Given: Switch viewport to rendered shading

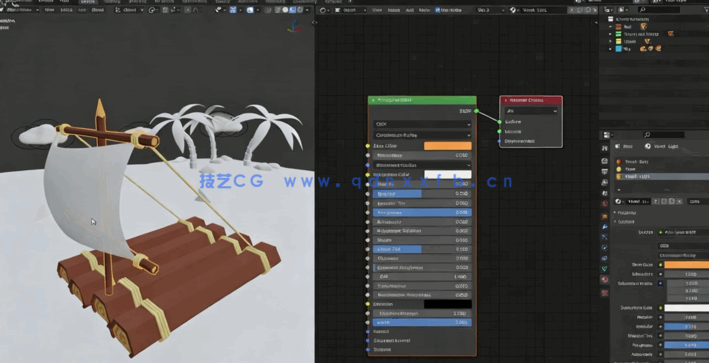Looking at the screenshot, I should point(299,10).
